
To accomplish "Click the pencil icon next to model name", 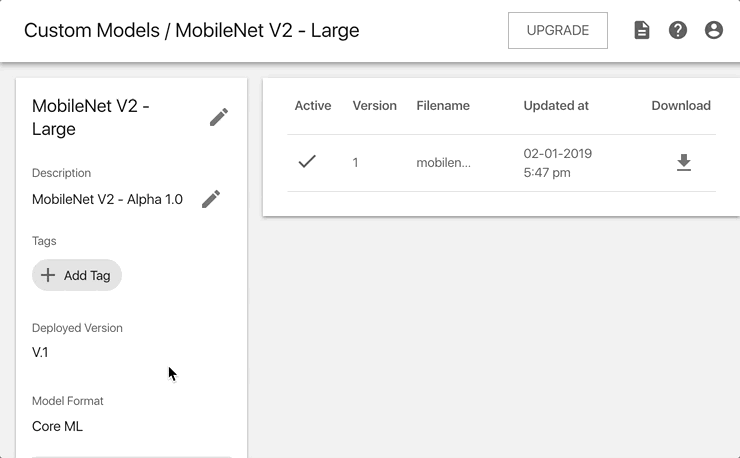I will [x=219, y=117].
